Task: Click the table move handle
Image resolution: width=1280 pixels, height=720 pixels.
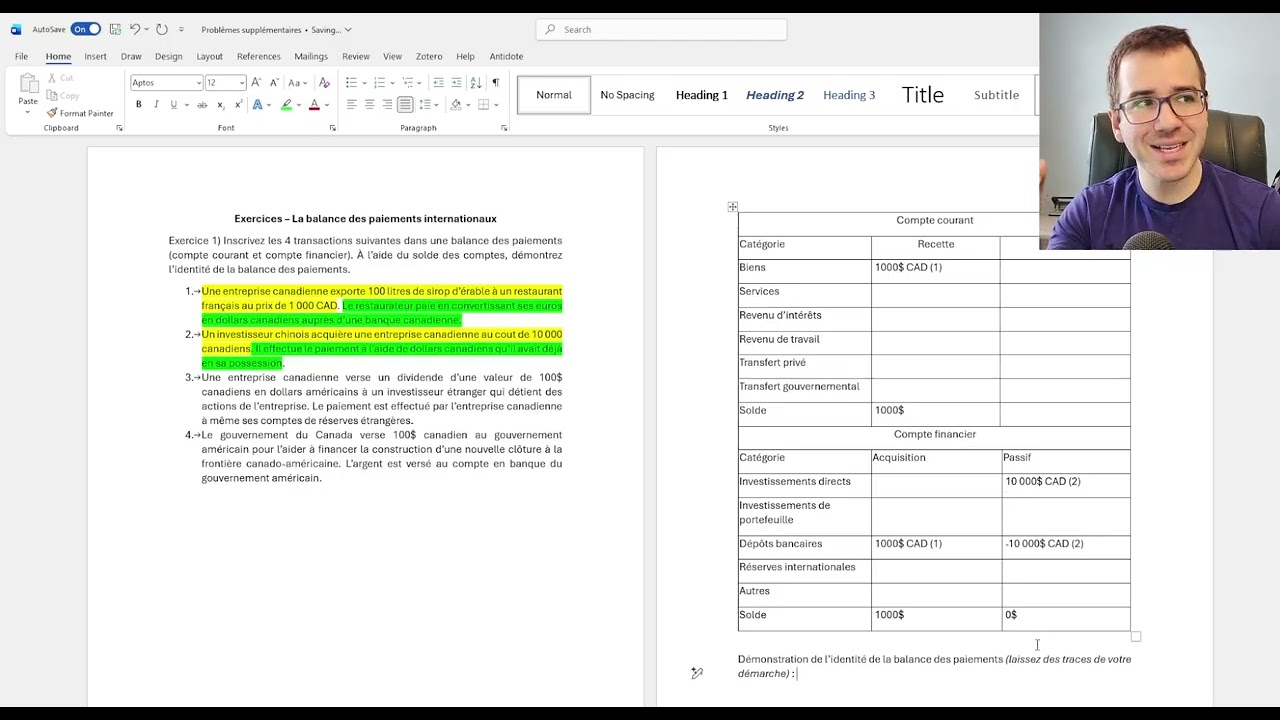Action: point(732,207)
